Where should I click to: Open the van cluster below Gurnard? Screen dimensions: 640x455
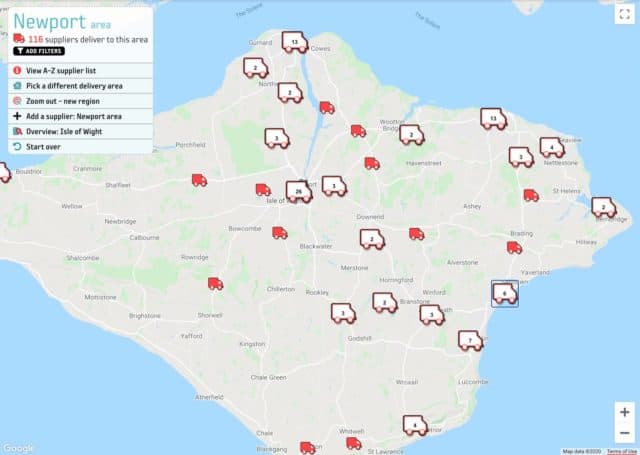pyautogui.click(x=256, y=68)
